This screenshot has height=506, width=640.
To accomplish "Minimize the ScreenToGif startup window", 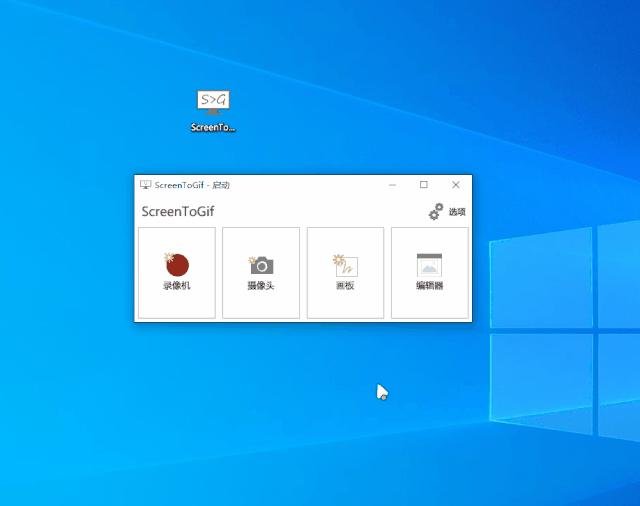I will (x=392, y=185).
